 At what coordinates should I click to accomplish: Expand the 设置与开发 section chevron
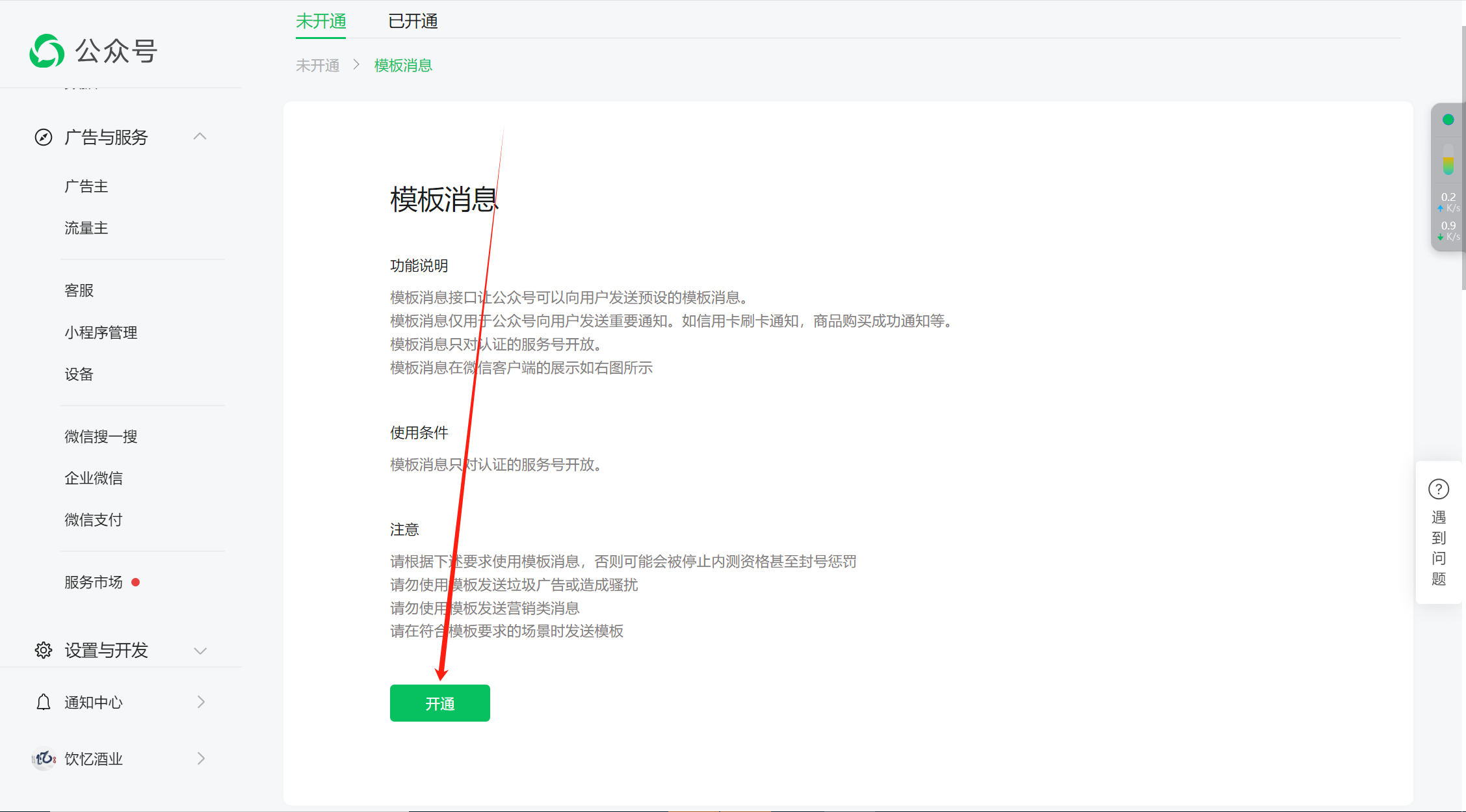[200, 651]
